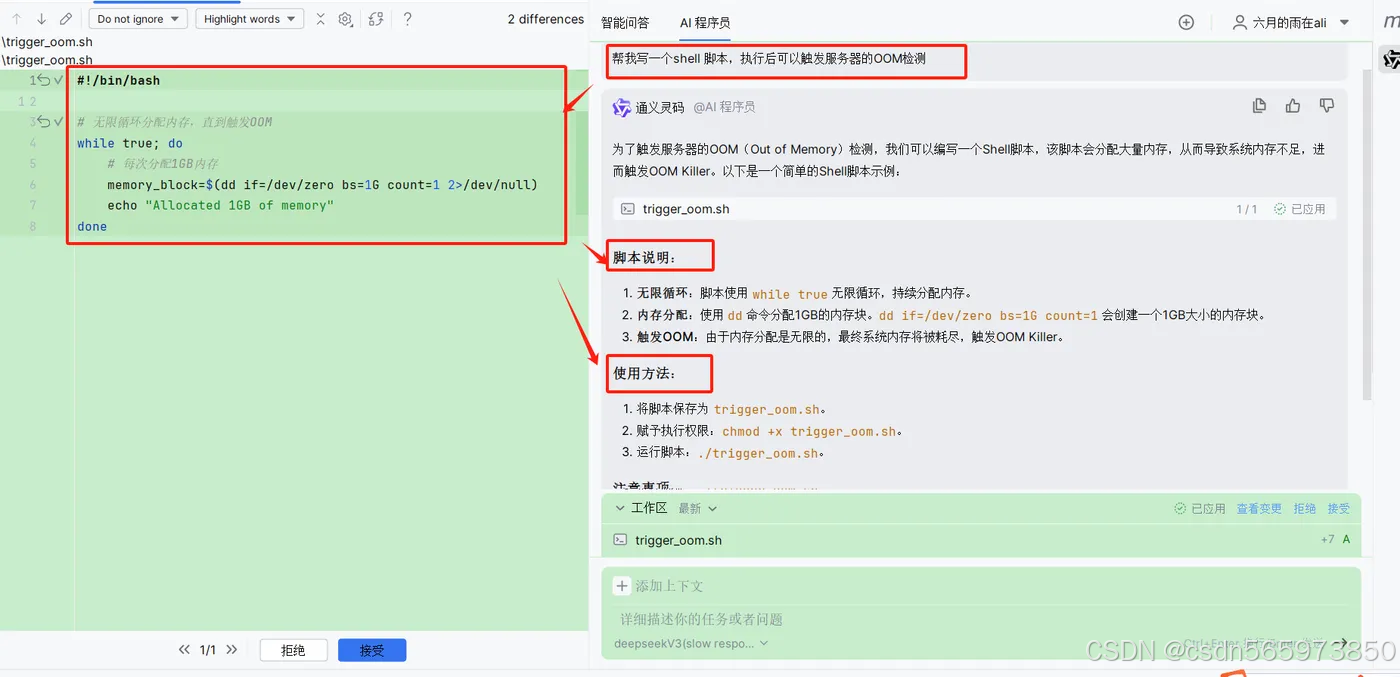Click the 1/1 file counter below diff
Screen dimensions: 1400x677
(x=208, y=650)
